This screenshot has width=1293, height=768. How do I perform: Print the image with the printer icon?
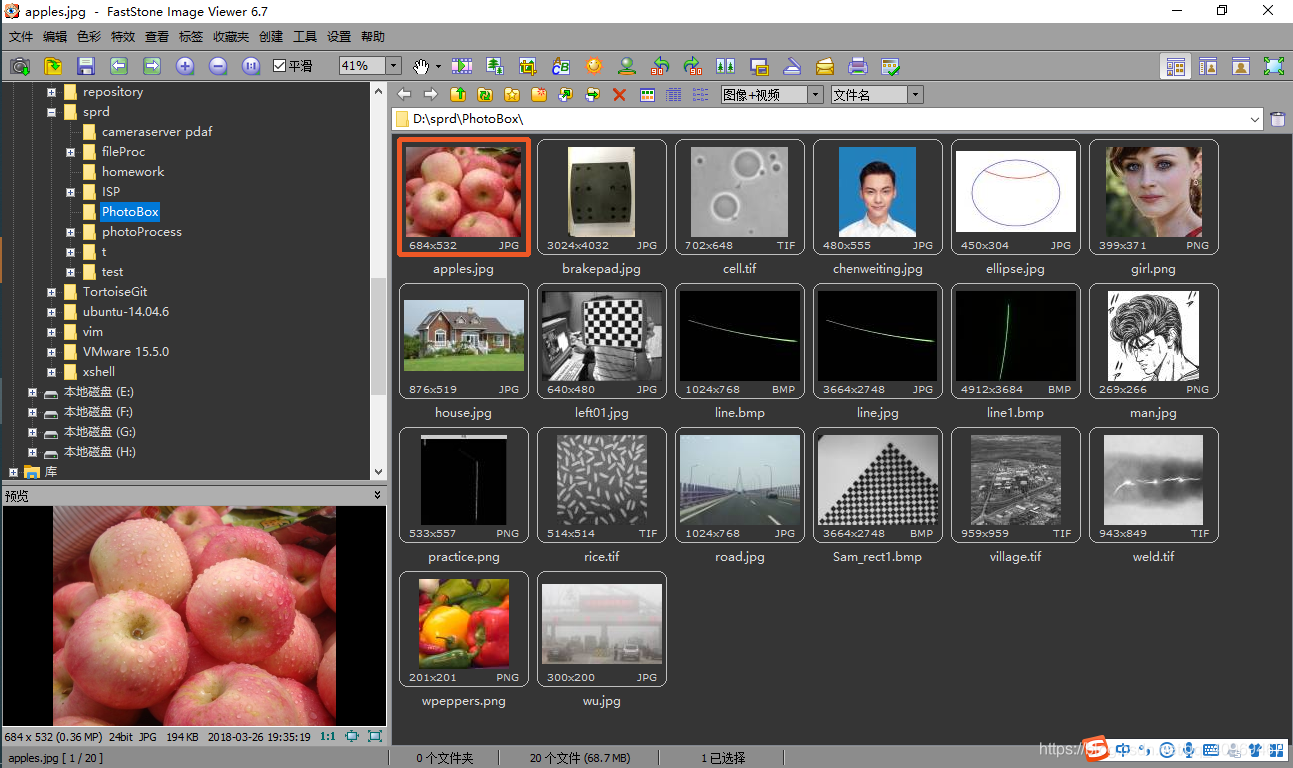[858, 66]
